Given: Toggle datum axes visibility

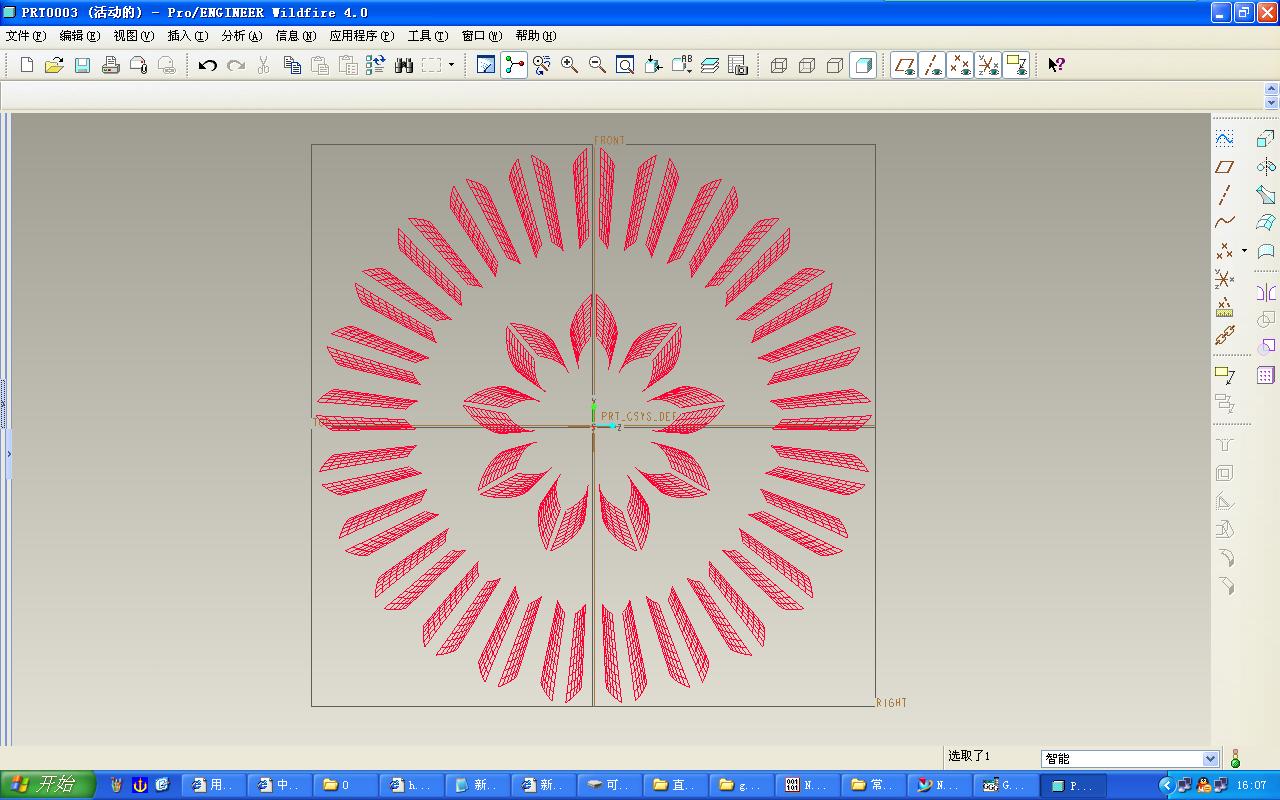Looking at the screenshot, I should click(932, 65).
